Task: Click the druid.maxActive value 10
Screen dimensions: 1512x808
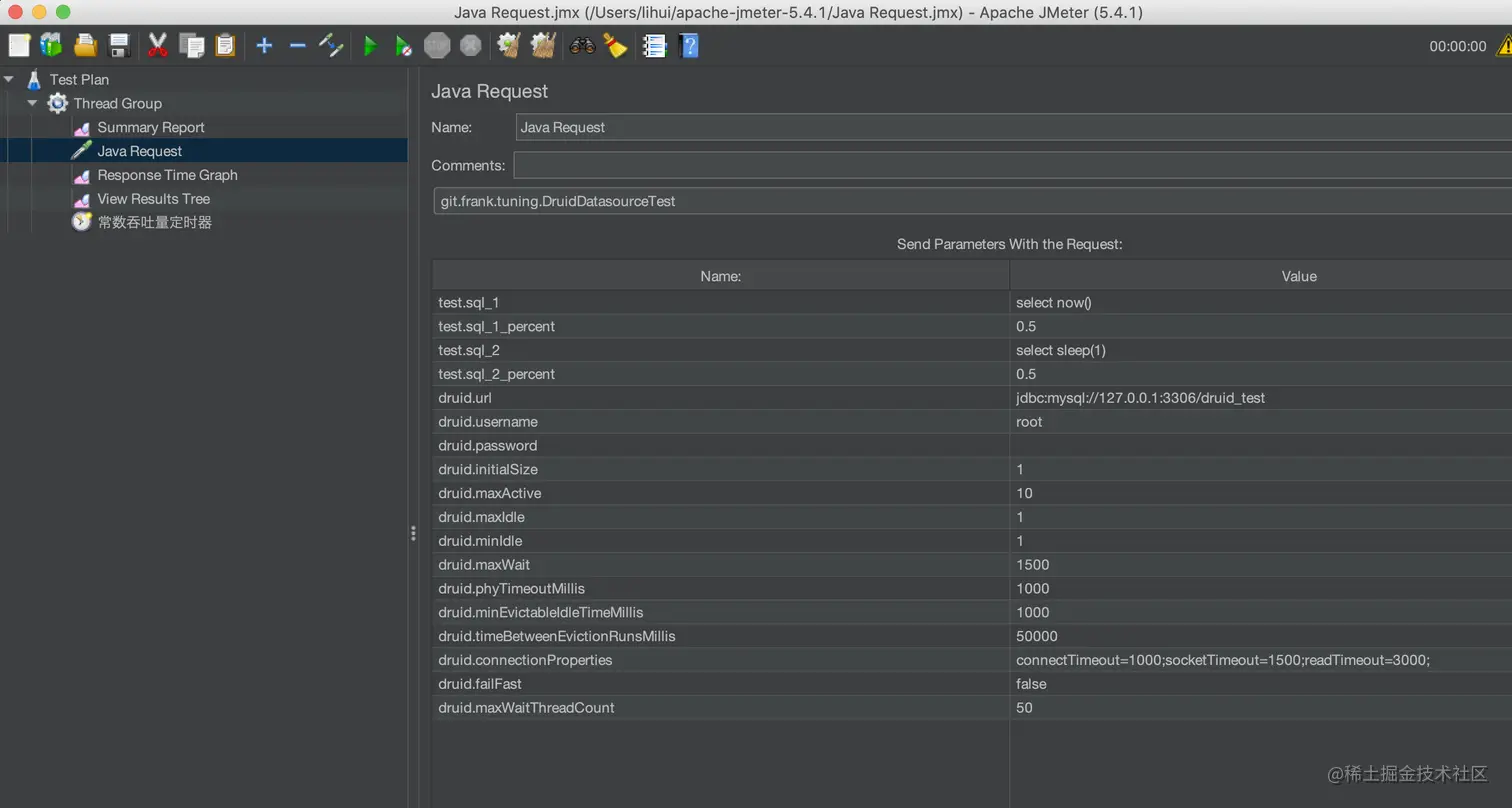Action: 1260,493
